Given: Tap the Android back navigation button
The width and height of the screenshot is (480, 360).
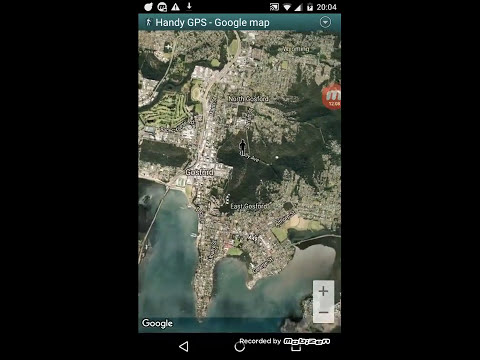Looking at the screenshot, I should pos(184,347).
